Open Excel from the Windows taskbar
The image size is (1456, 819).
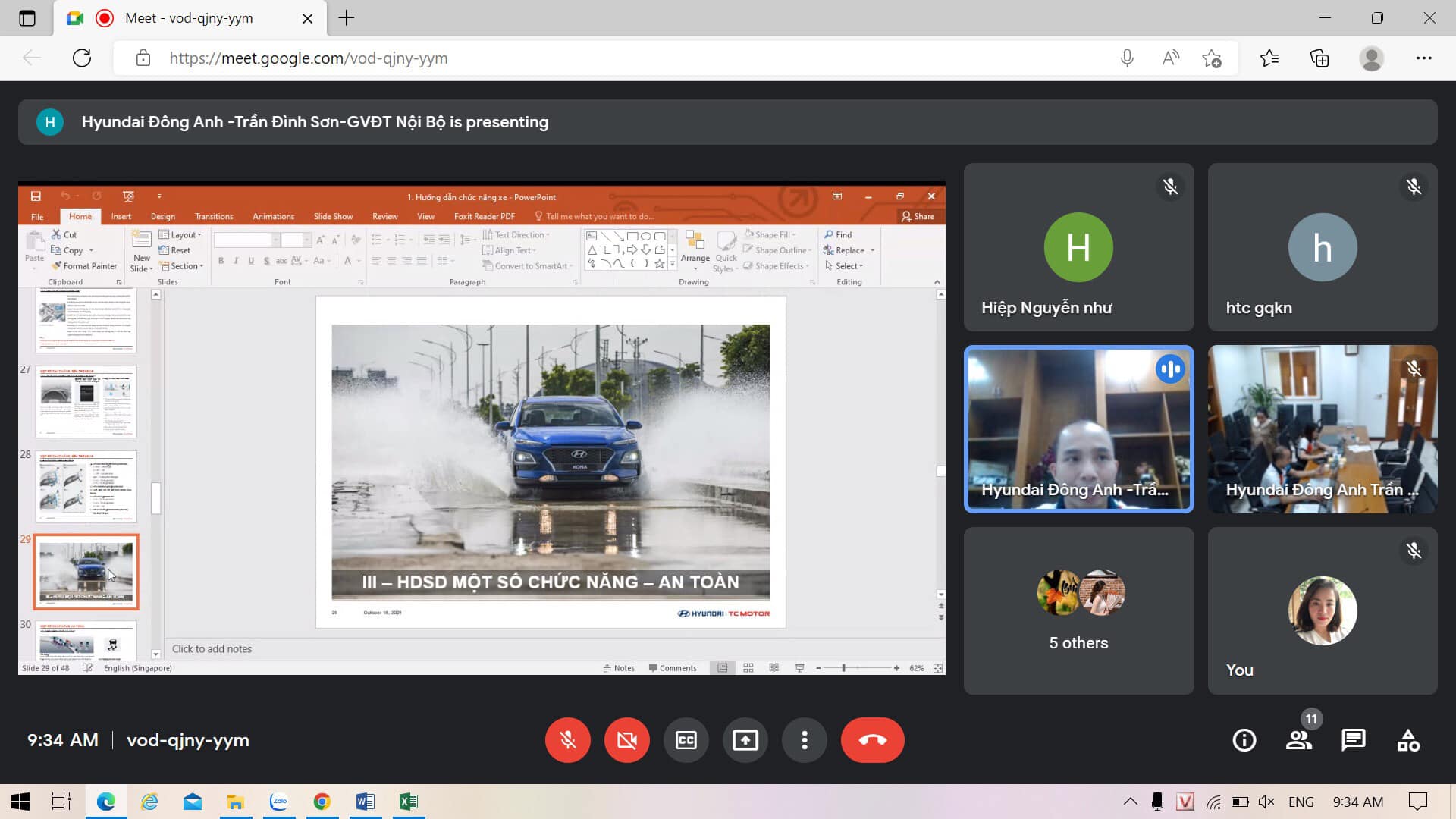point(408,802)
